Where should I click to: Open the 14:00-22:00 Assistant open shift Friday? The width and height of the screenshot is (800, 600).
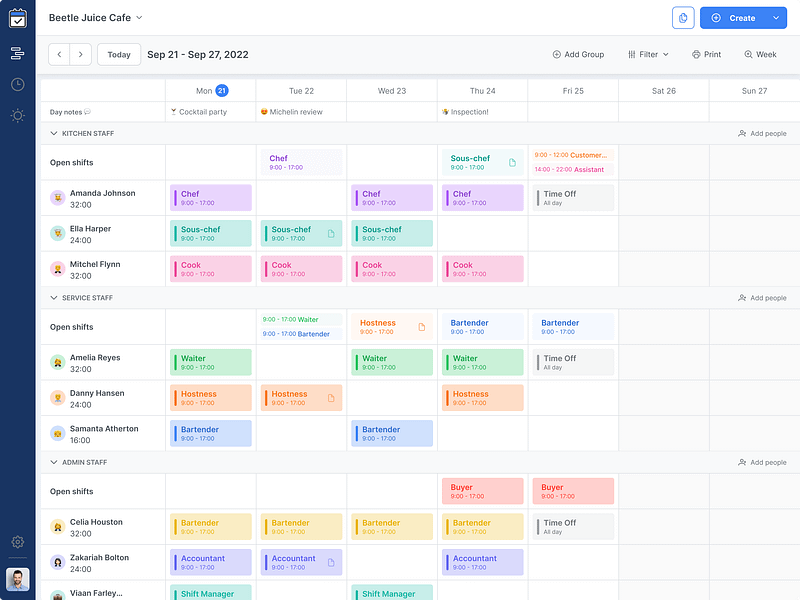click(573, 169)
